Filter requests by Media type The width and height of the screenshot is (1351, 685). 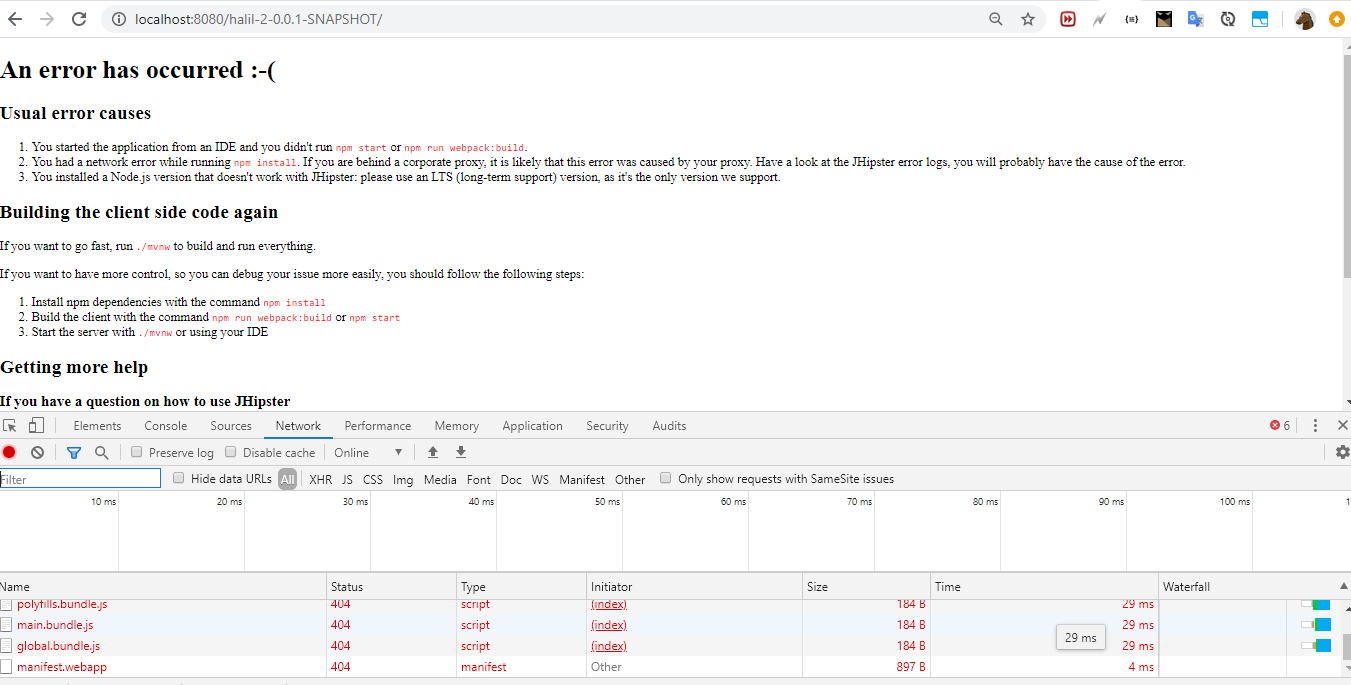point(440,479)
